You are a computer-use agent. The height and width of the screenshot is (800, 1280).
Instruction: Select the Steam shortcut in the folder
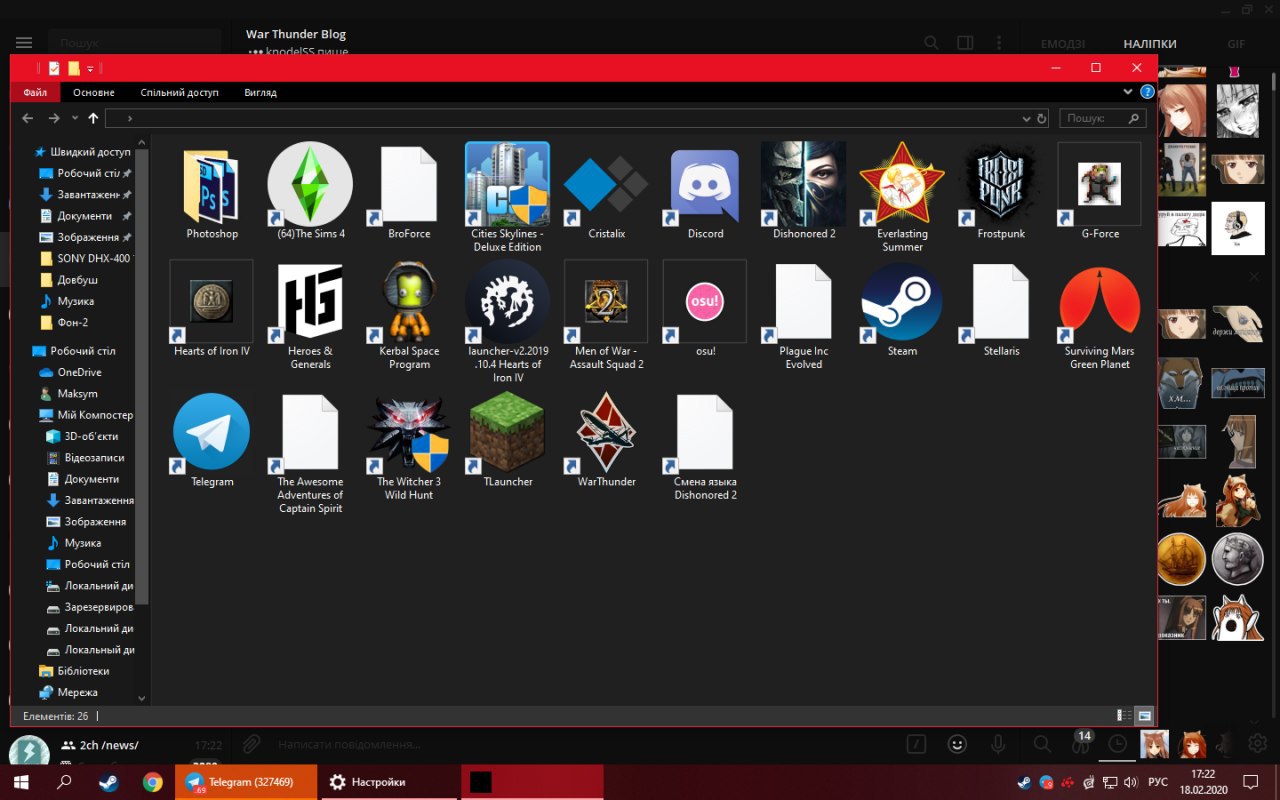pyautogui.click(x=902, y=309)
